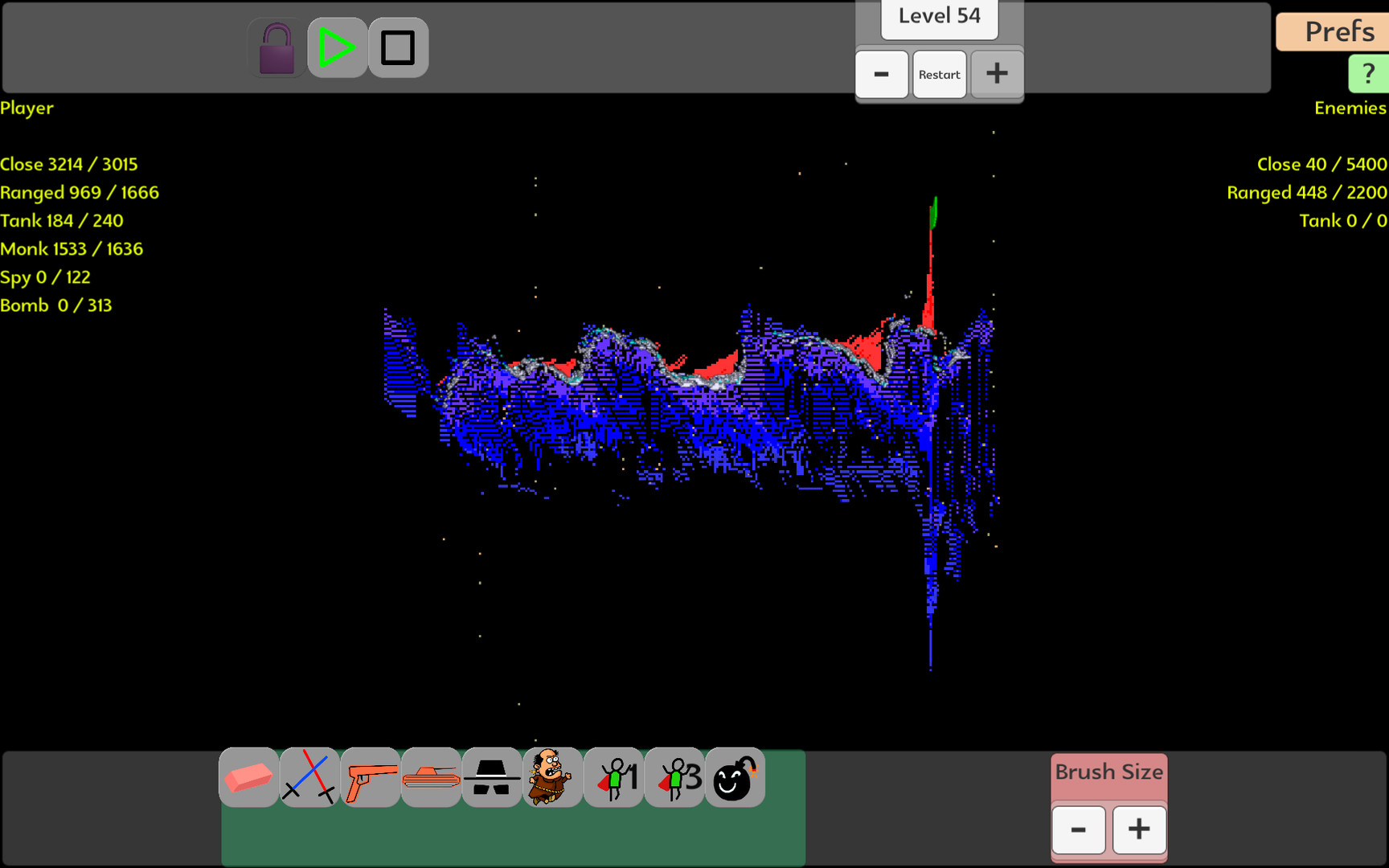
Task: Start the battle with the green play button
Action: pyautogui.click(x=338, y=48)
